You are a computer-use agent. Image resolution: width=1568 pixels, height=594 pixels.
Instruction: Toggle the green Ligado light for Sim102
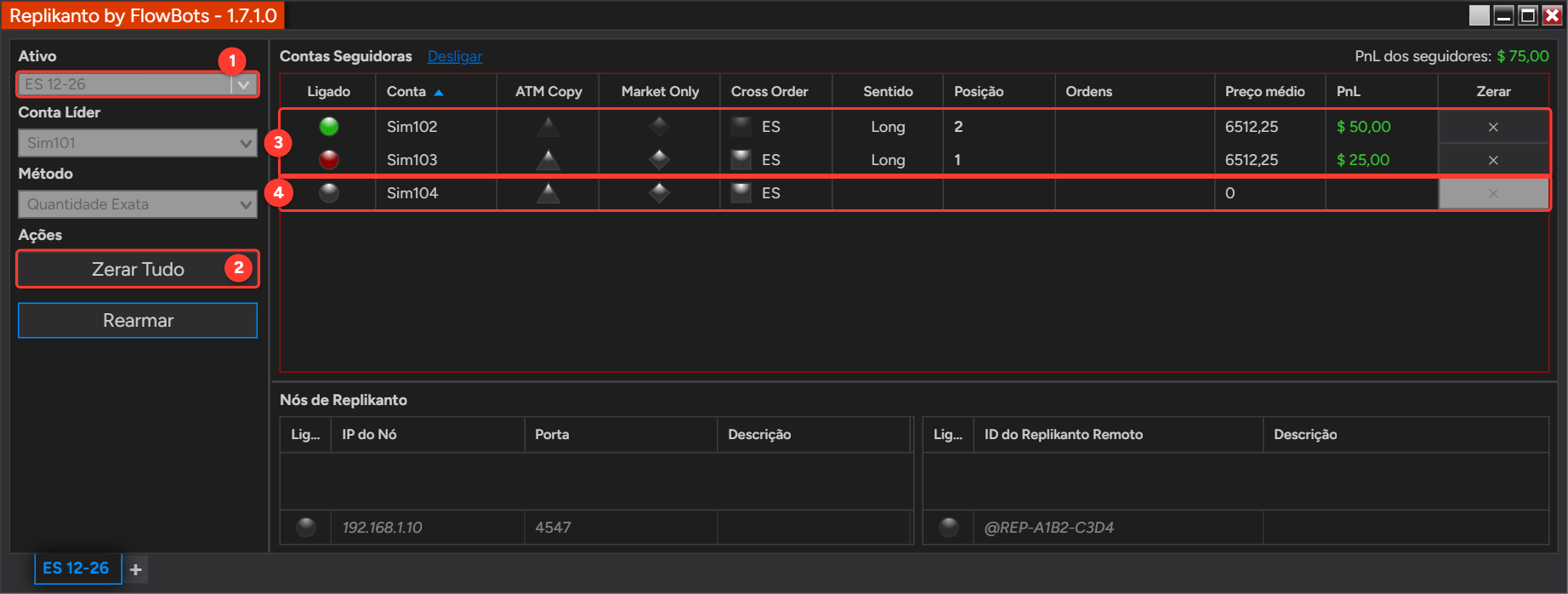(x=329, y=127)
